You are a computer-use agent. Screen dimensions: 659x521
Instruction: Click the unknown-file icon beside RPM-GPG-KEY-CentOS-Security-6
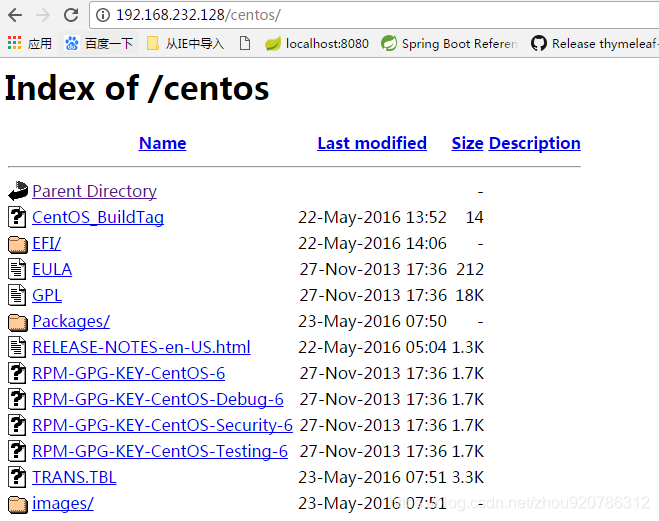[17, 425]
